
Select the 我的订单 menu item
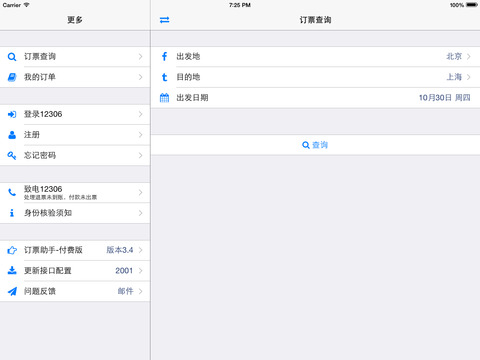(x=75, y=77)
